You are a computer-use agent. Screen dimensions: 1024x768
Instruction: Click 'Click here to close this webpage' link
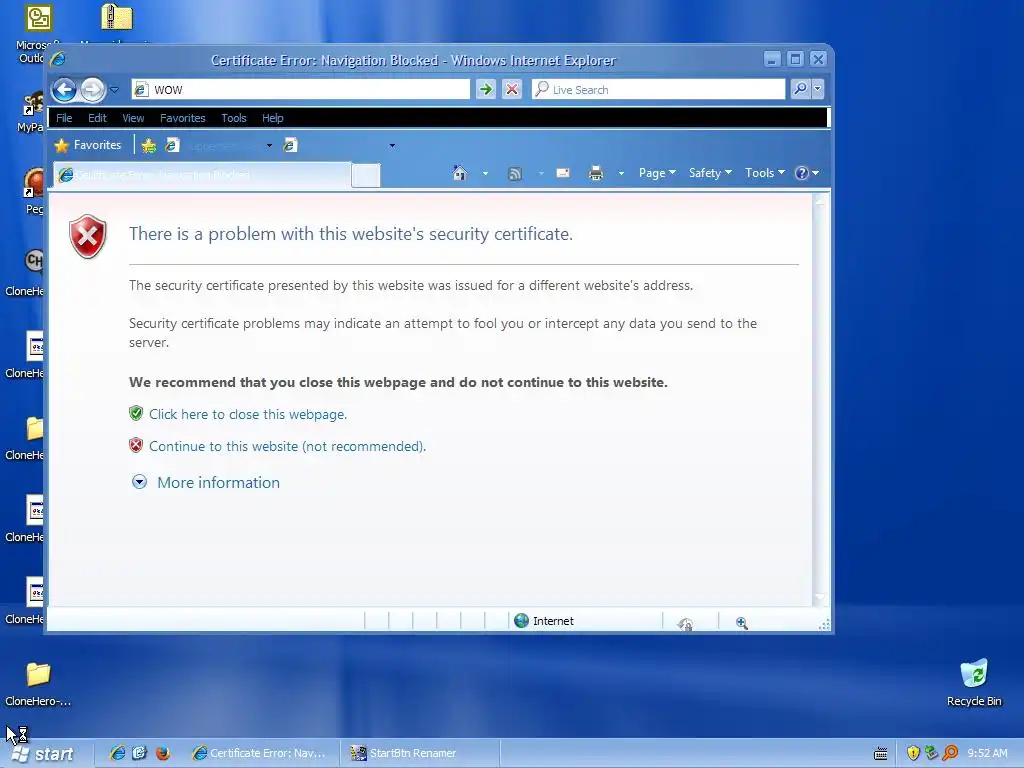[248, 415]
